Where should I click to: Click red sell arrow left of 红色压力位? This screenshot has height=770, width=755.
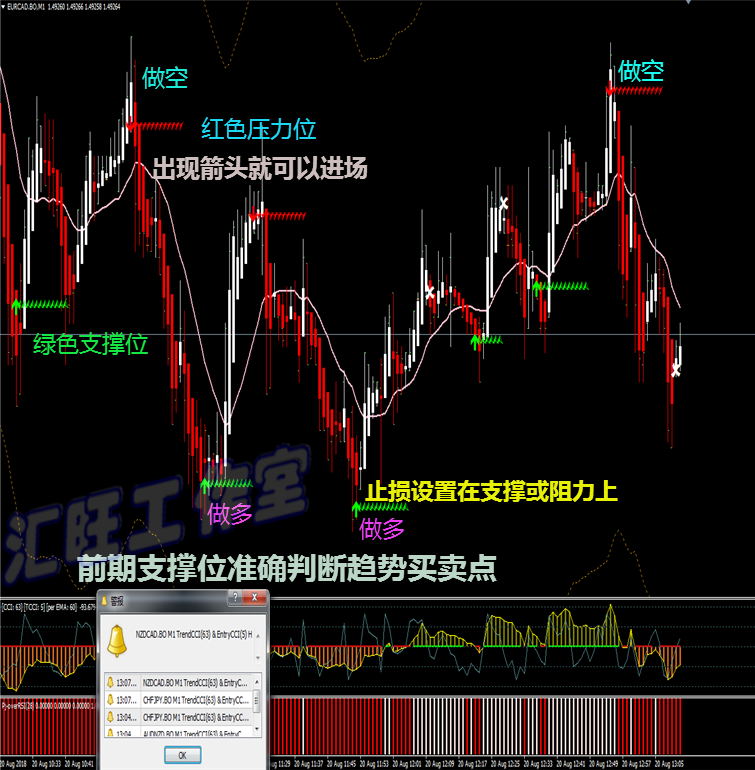point(133,126)
